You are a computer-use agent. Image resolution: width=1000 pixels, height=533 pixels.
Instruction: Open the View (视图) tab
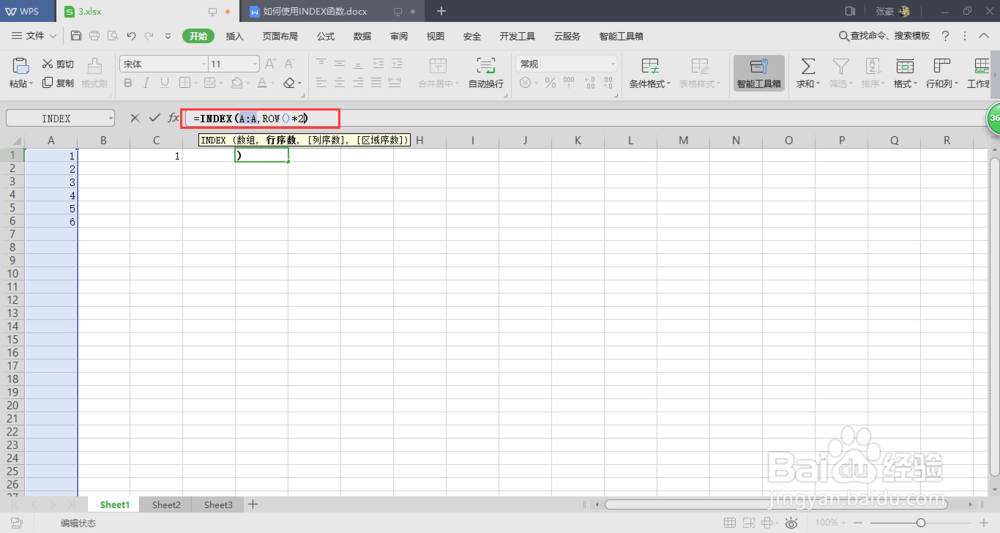click(436, 36)
